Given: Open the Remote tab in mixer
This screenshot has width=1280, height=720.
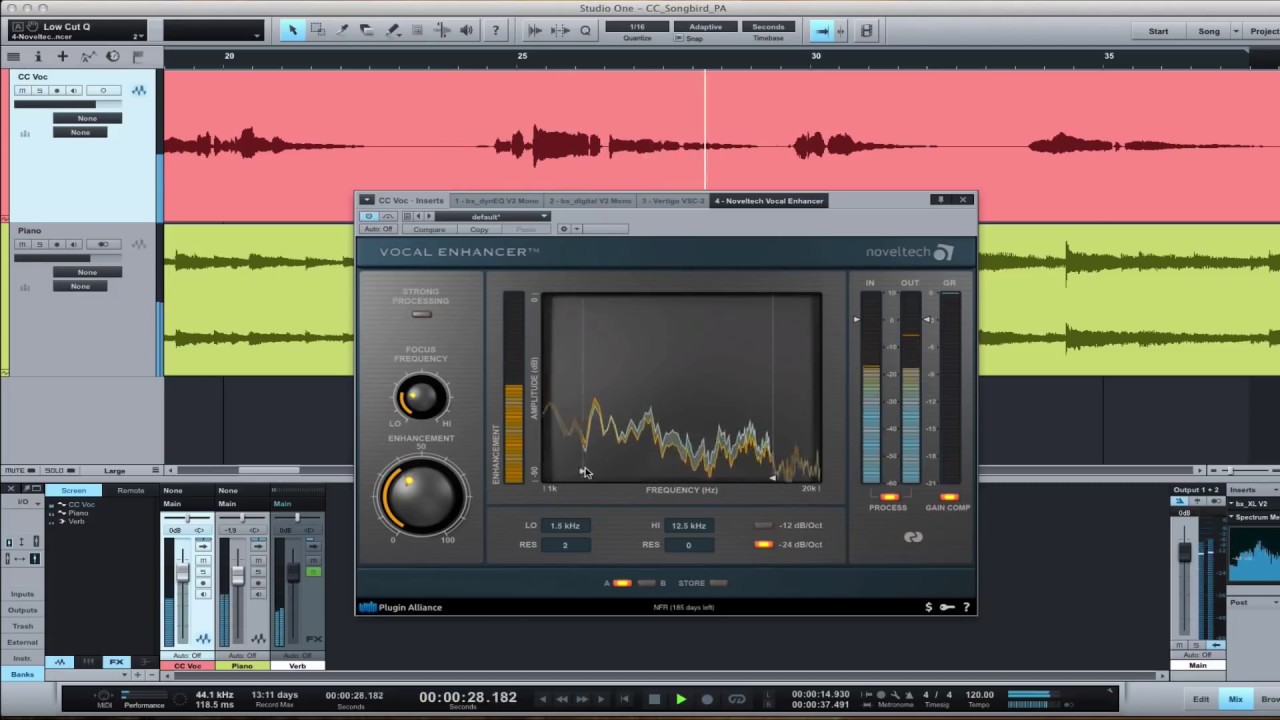Looking at the screenshot, I should coord(131,490).
